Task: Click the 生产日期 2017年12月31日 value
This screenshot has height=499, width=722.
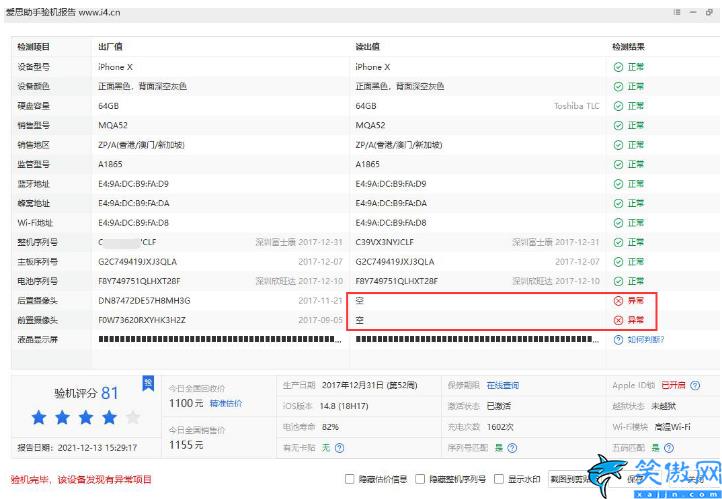Action: point(369,385)
